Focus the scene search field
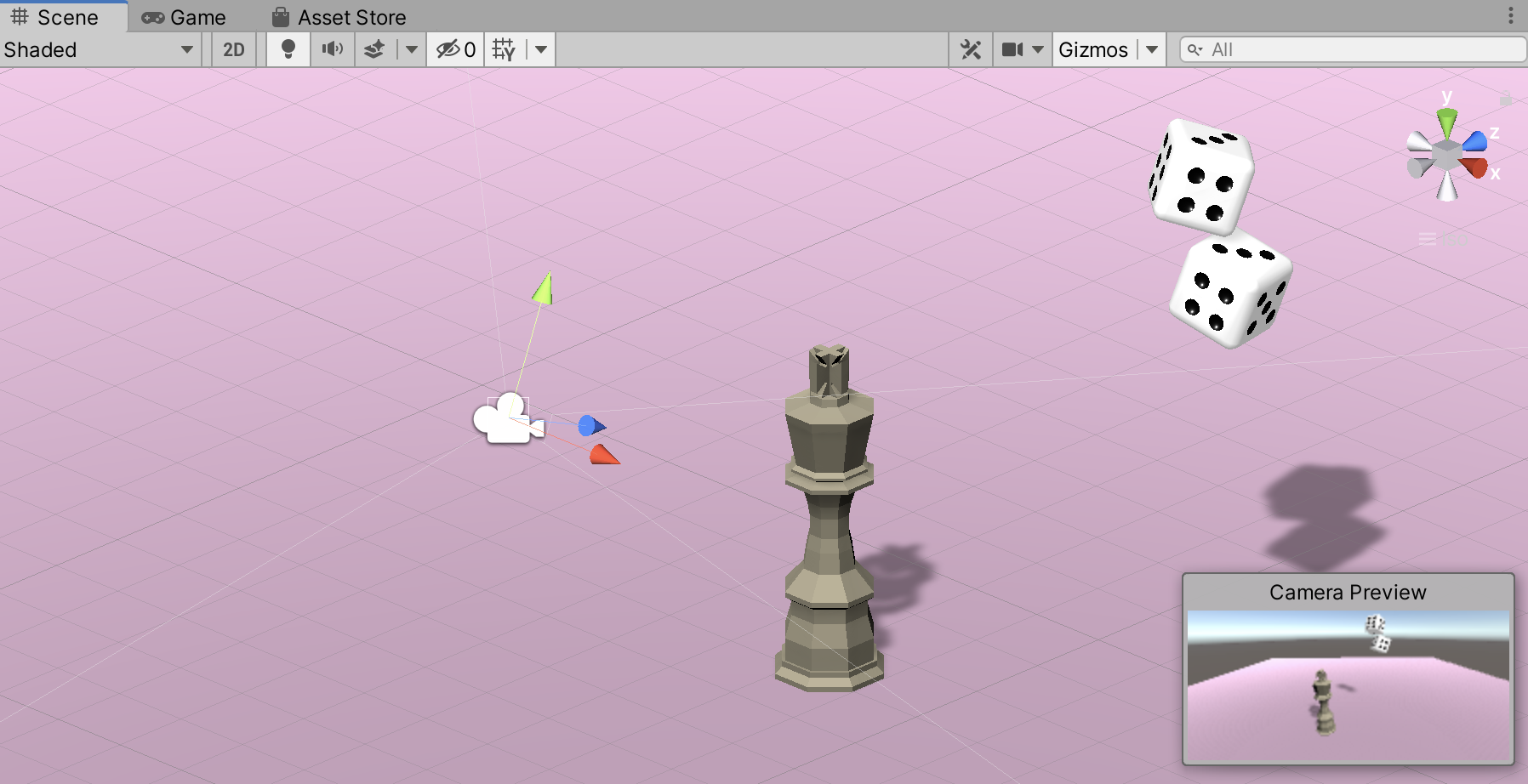 coord(1353,49)
